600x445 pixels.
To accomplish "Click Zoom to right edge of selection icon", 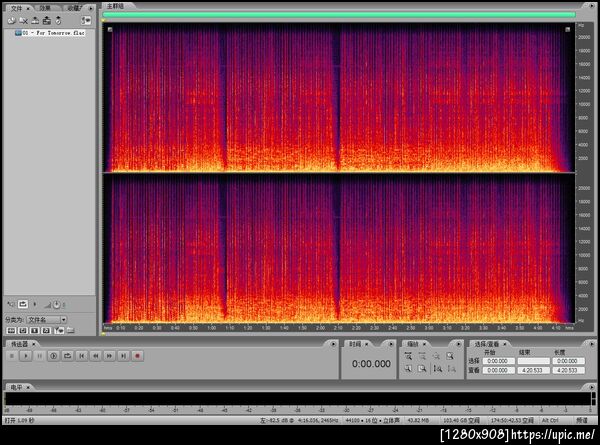I will click(422, 369).
